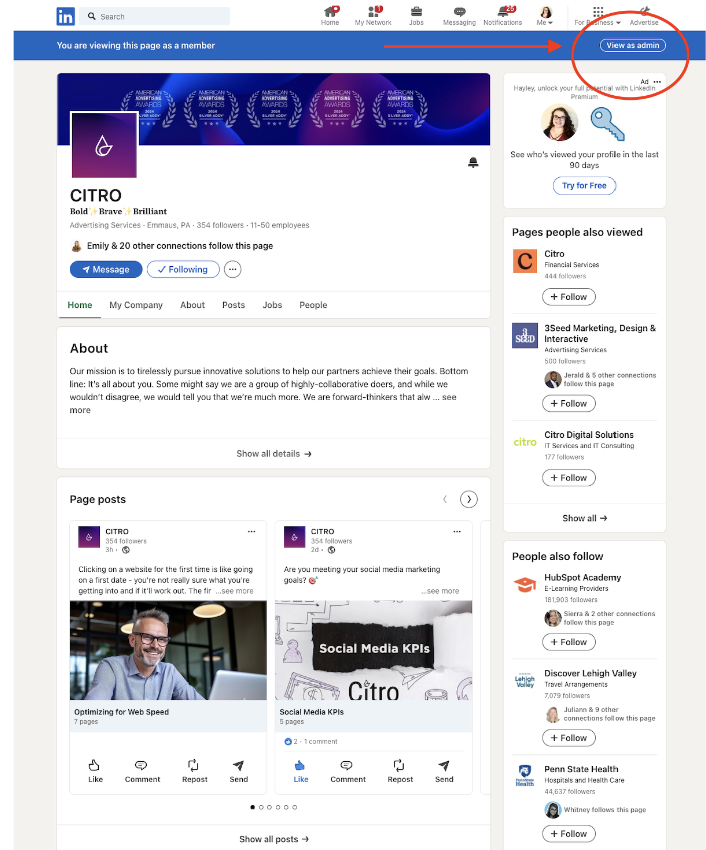Viewport: 706px width, 850px height.
Task: Select the Jobs tab on the page
Action: click(x=272, y=305)
